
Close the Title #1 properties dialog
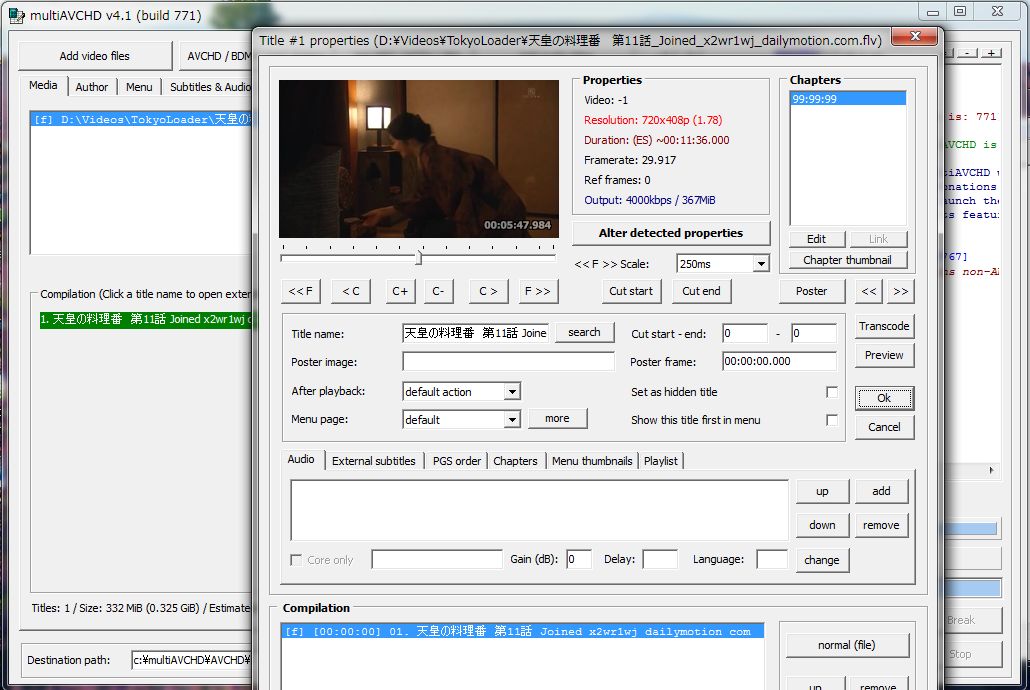tap(915, 36)
